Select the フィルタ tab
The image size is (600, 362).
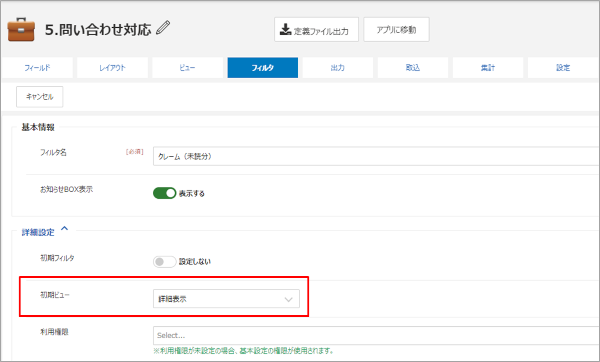[262, 68]
